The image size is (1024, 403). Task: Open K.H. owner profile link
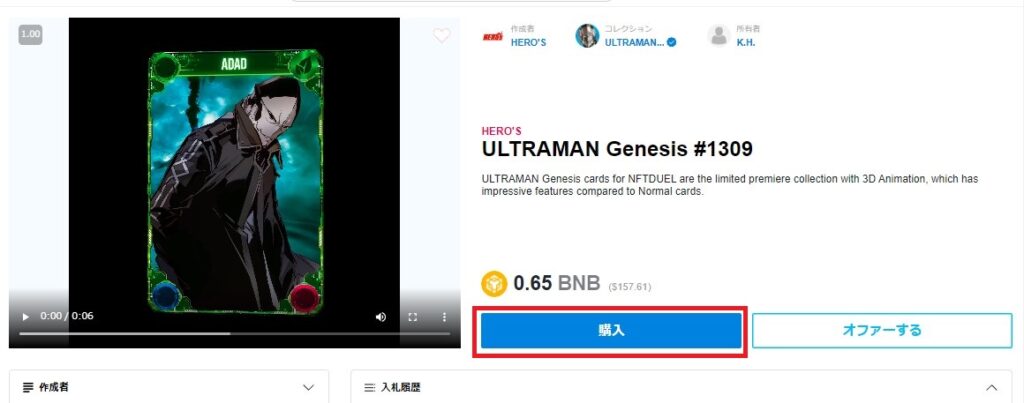(x=746, y=42)
